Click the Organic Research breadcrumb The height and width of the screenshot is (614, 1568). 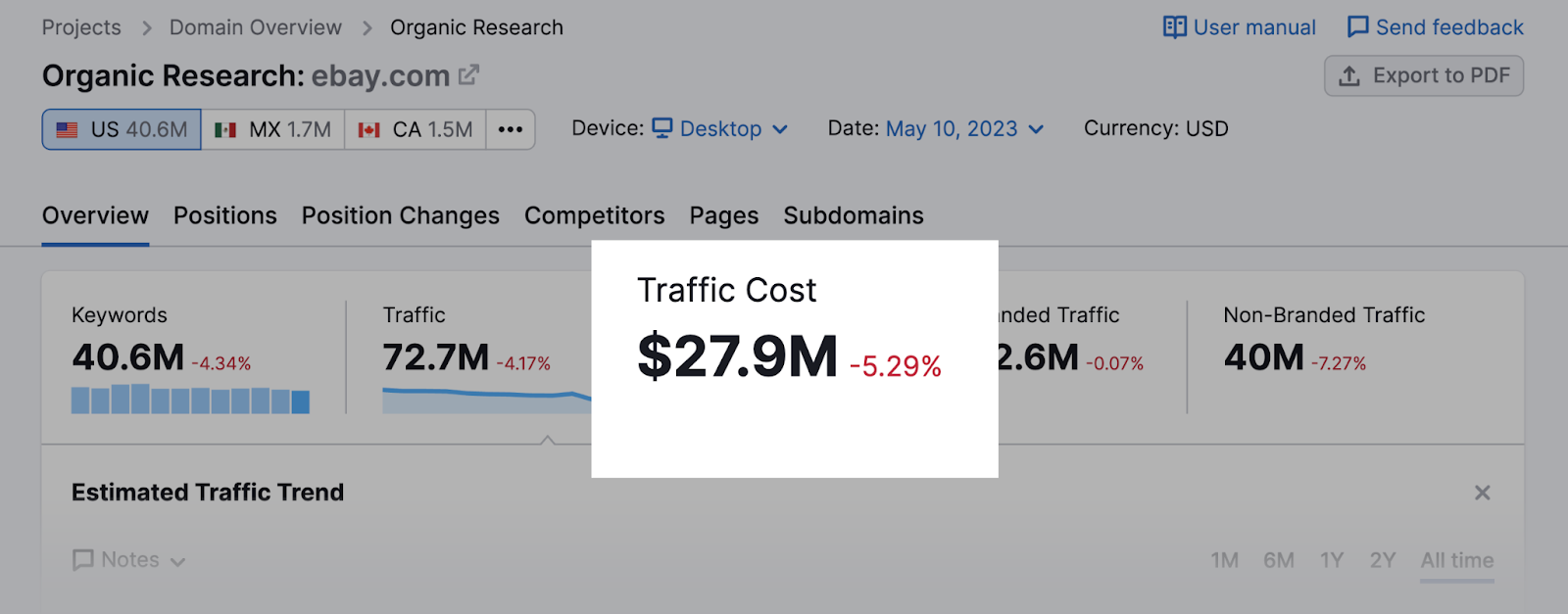(476, 27)
